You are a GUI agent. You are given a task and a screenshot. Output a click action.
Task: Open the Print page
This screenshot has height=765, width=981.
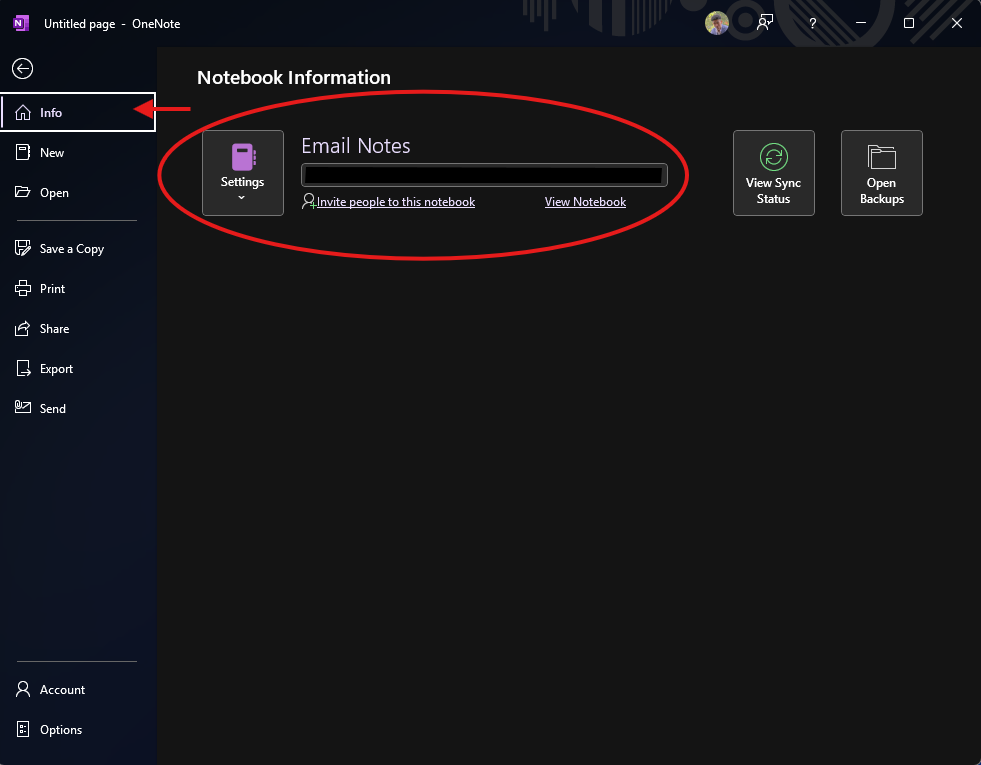coord(52,289)
